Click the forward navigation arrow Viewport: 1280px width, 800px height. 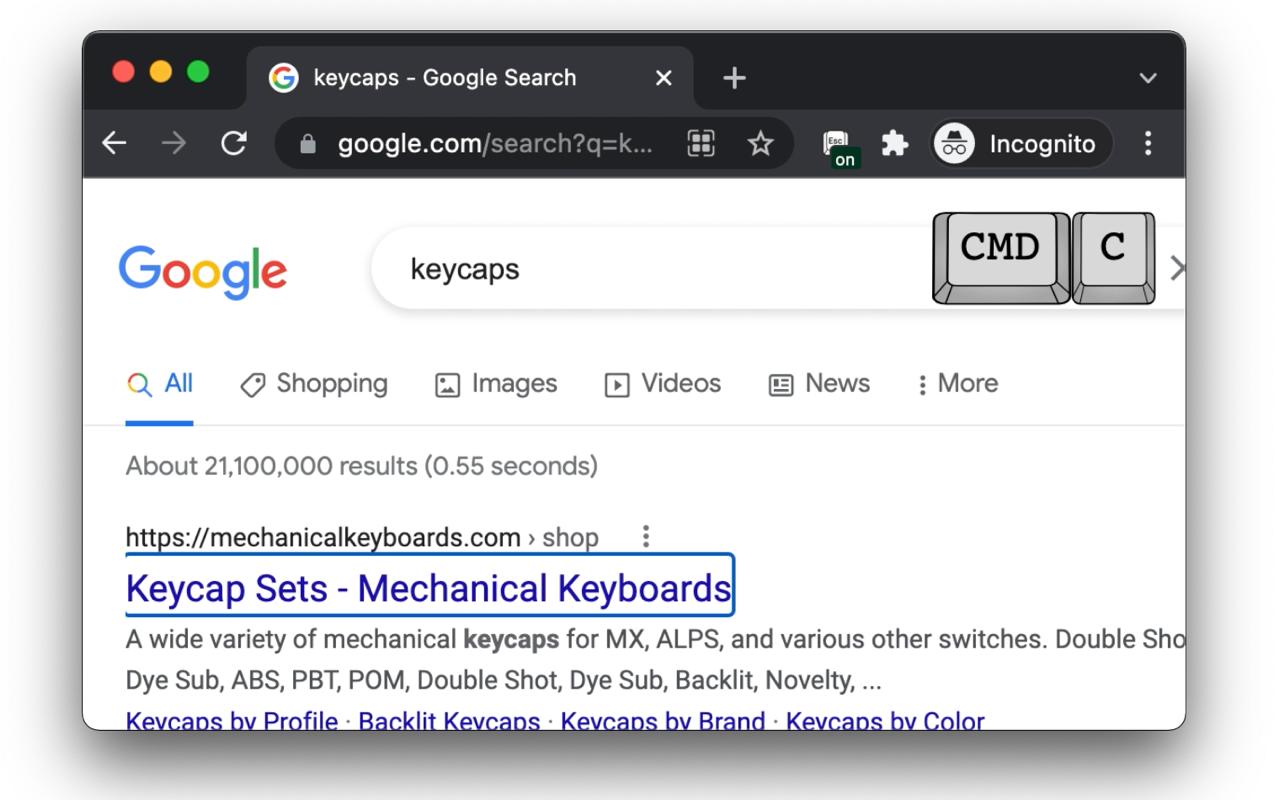tap(174, 144)
